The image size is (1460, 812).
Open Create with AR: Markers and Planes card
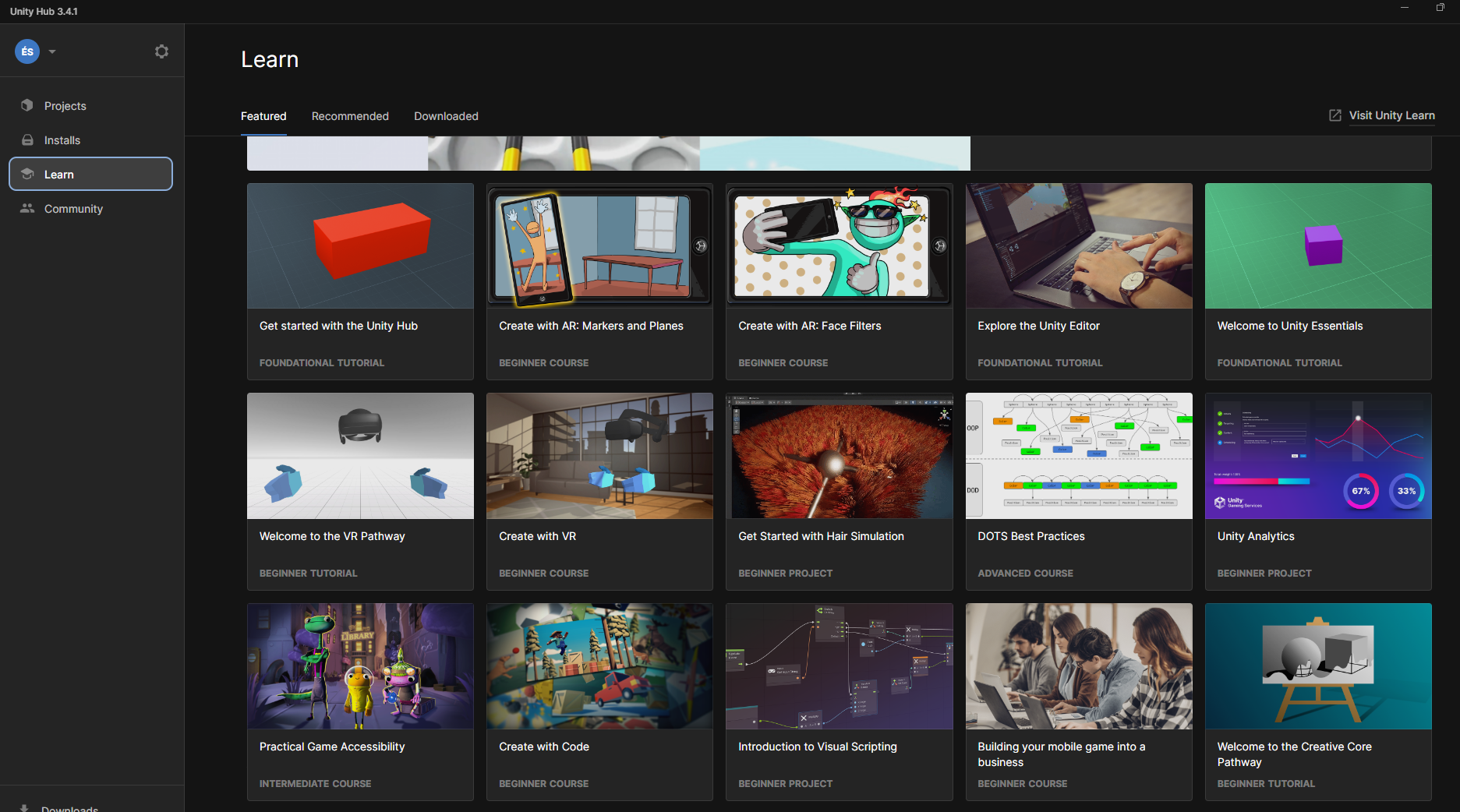(599, 281)
